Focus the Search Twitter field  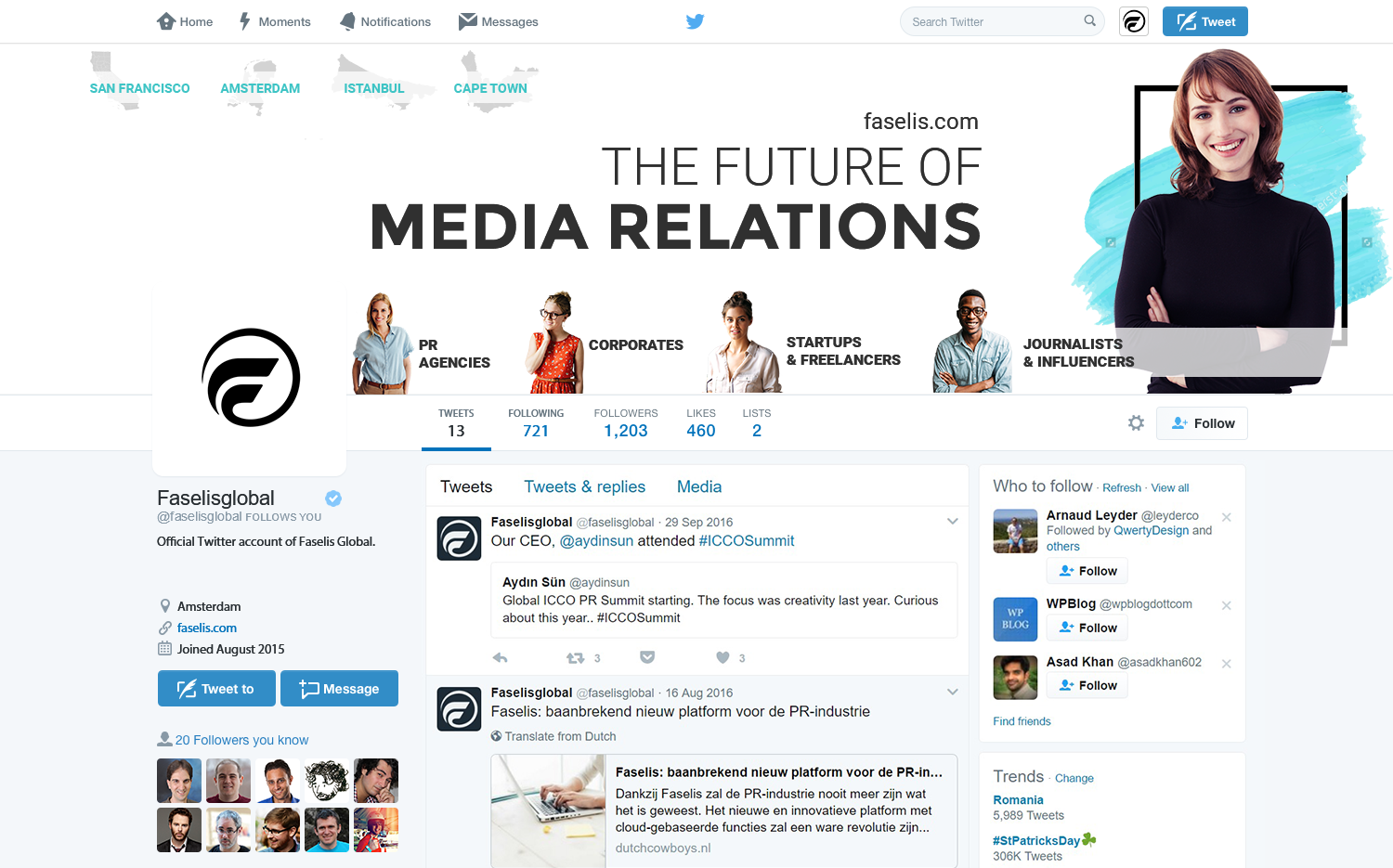click(1002, 21)
